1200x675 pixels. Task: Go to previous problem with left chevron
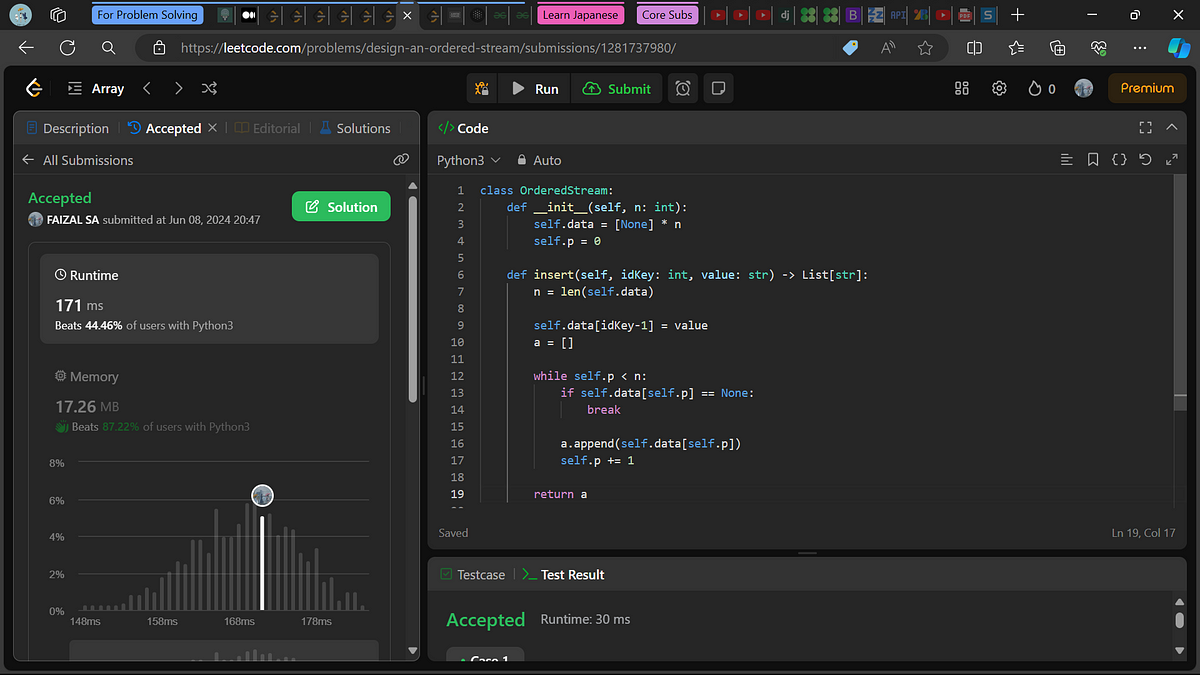(x=147, y=88)
